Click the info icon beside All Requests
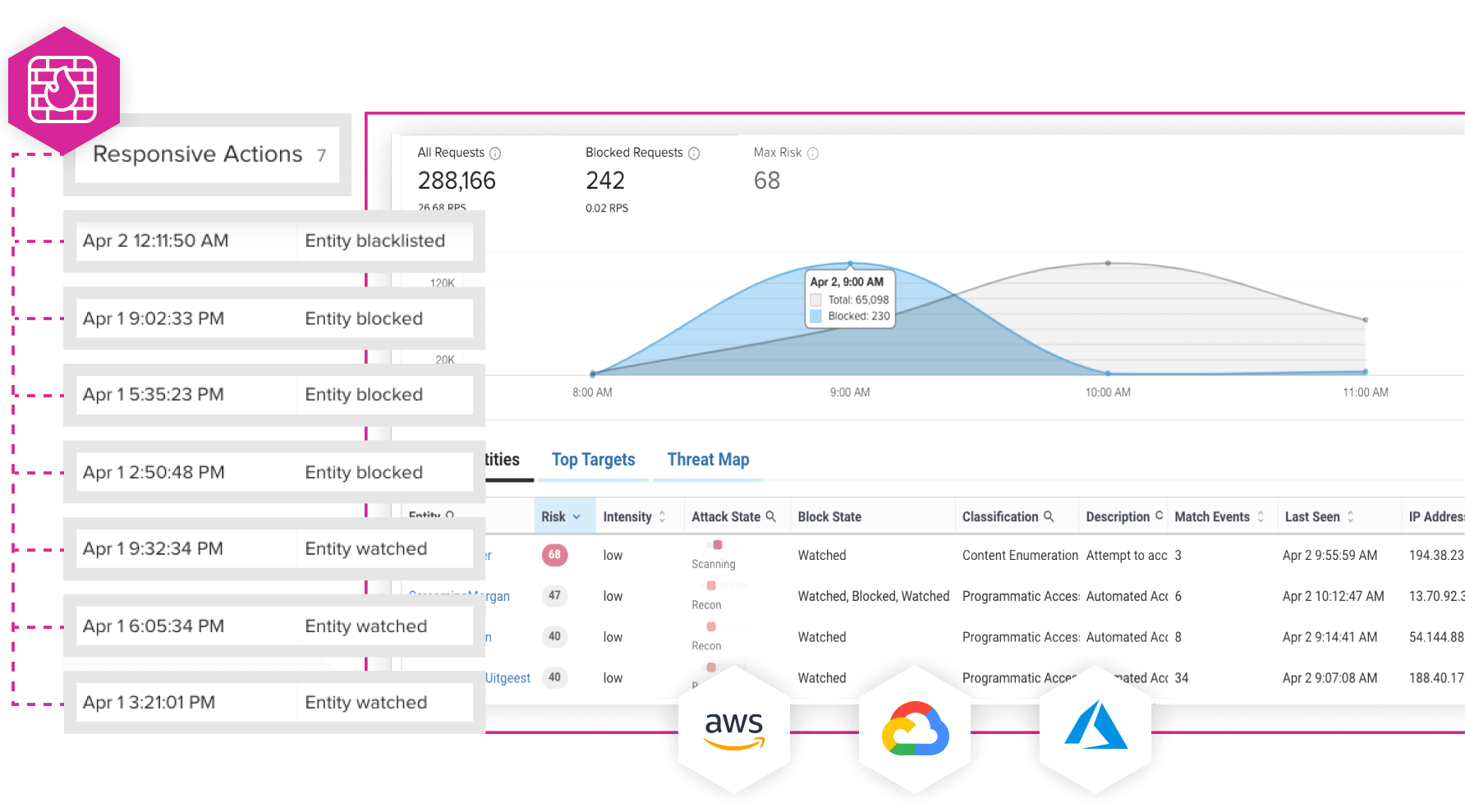The width and height of the screenshot is (1465, 812). click(x=495, y=154)
